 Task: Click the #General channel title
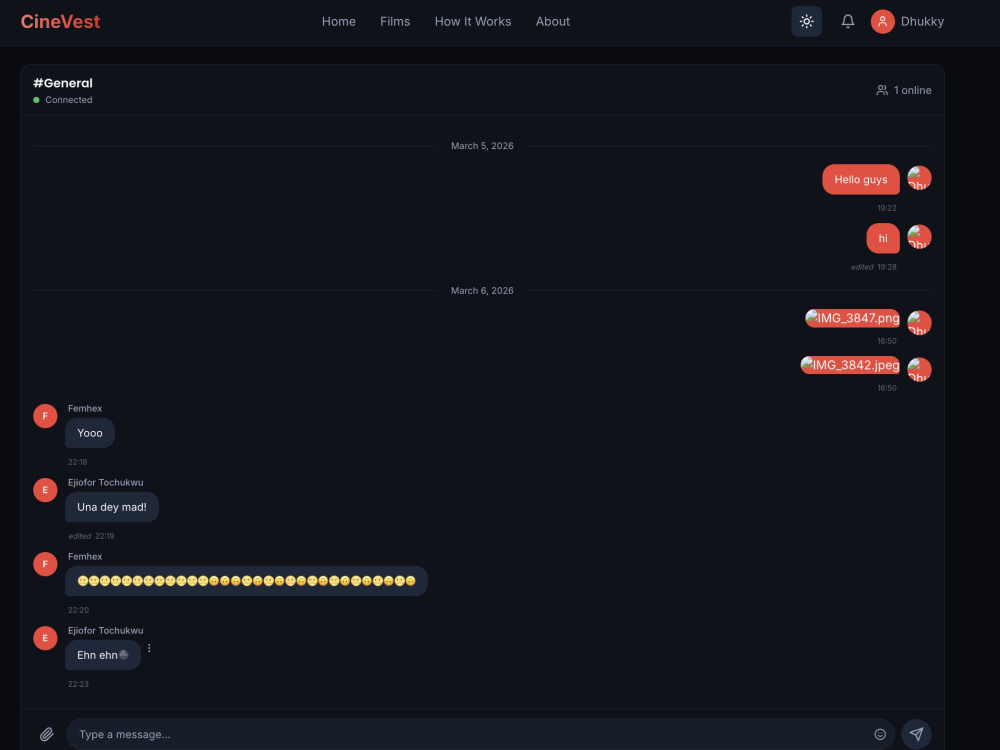(62, 83)
